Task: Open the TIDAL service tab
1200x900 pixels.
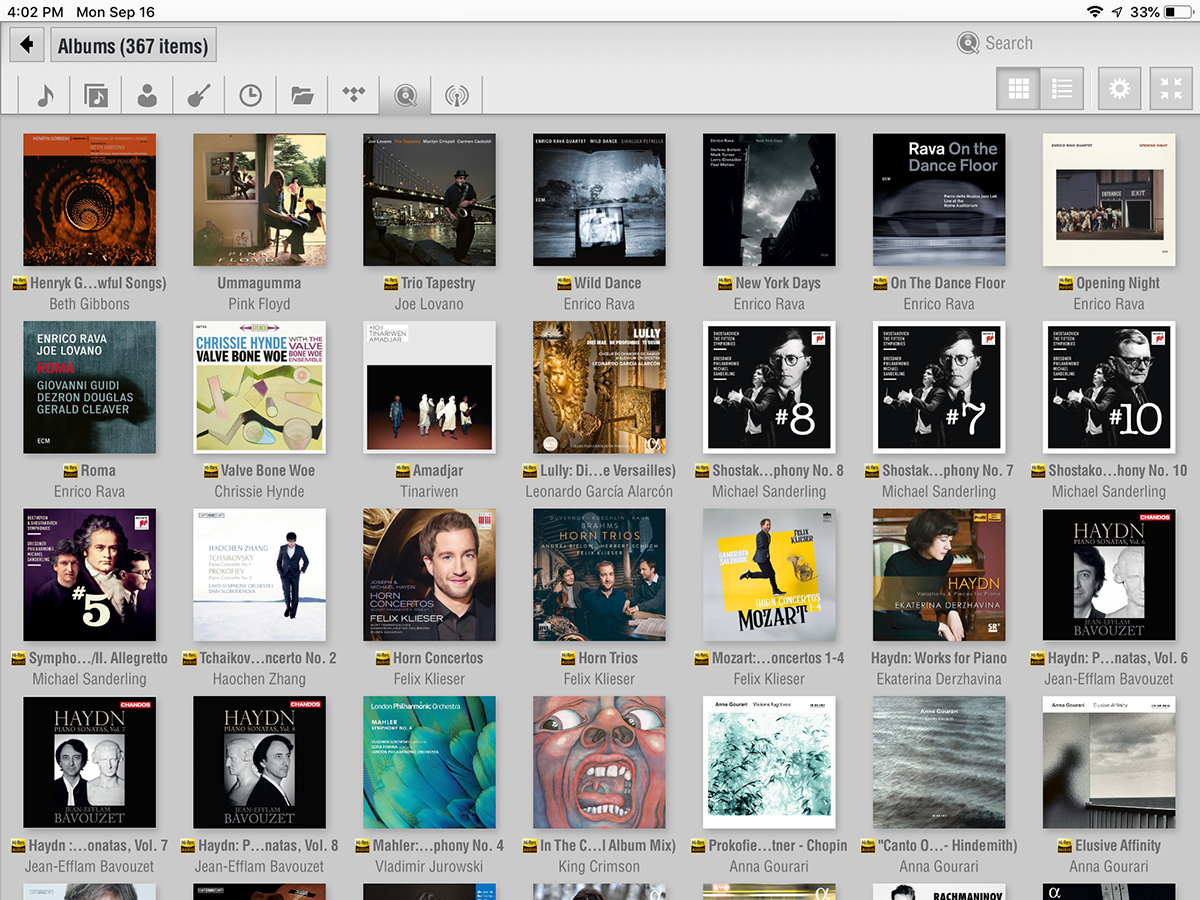Action: [354, 95]
